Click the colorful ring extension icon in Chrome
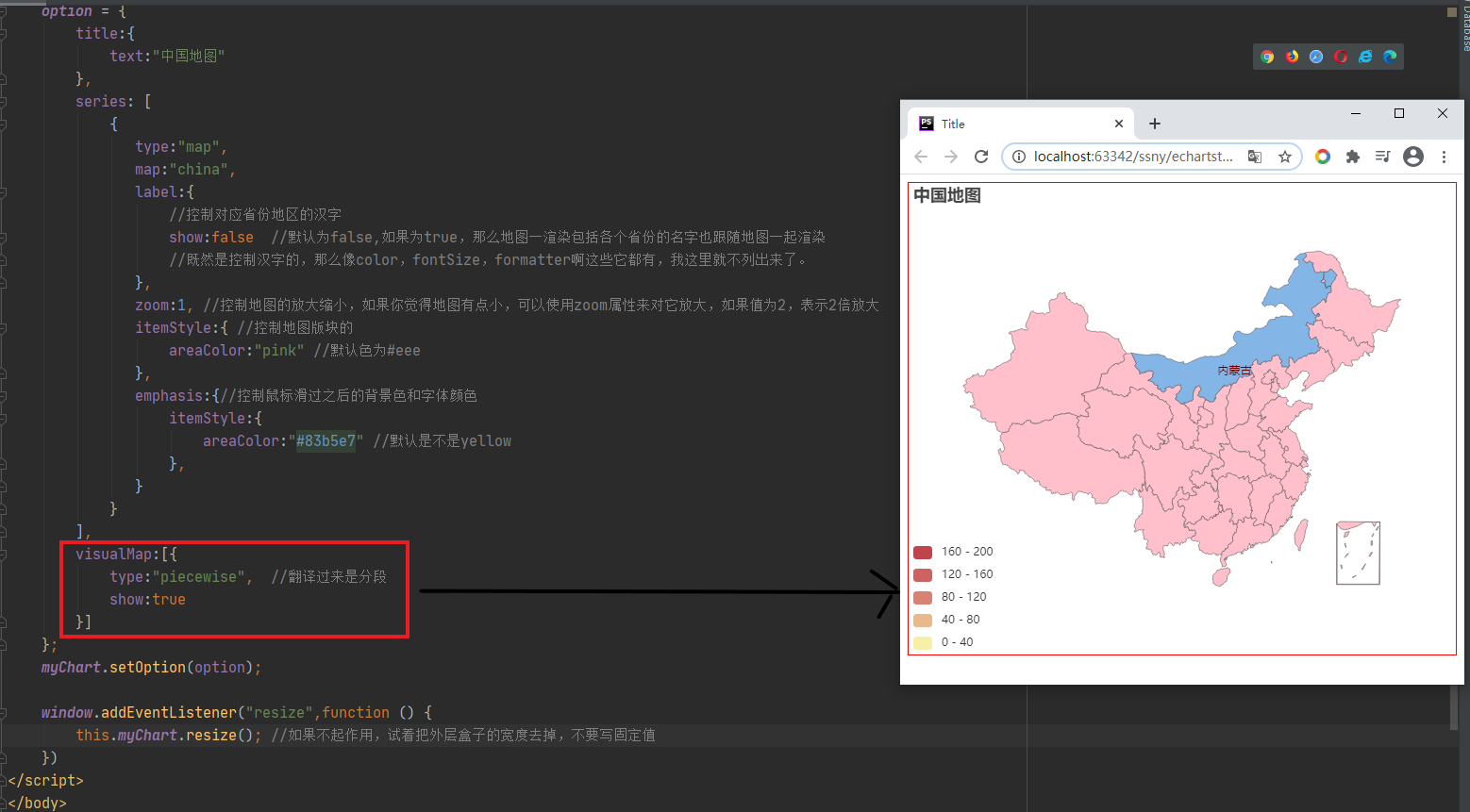The height and width of the screenshot is (812, 1470). click(x=1323, y=157)
